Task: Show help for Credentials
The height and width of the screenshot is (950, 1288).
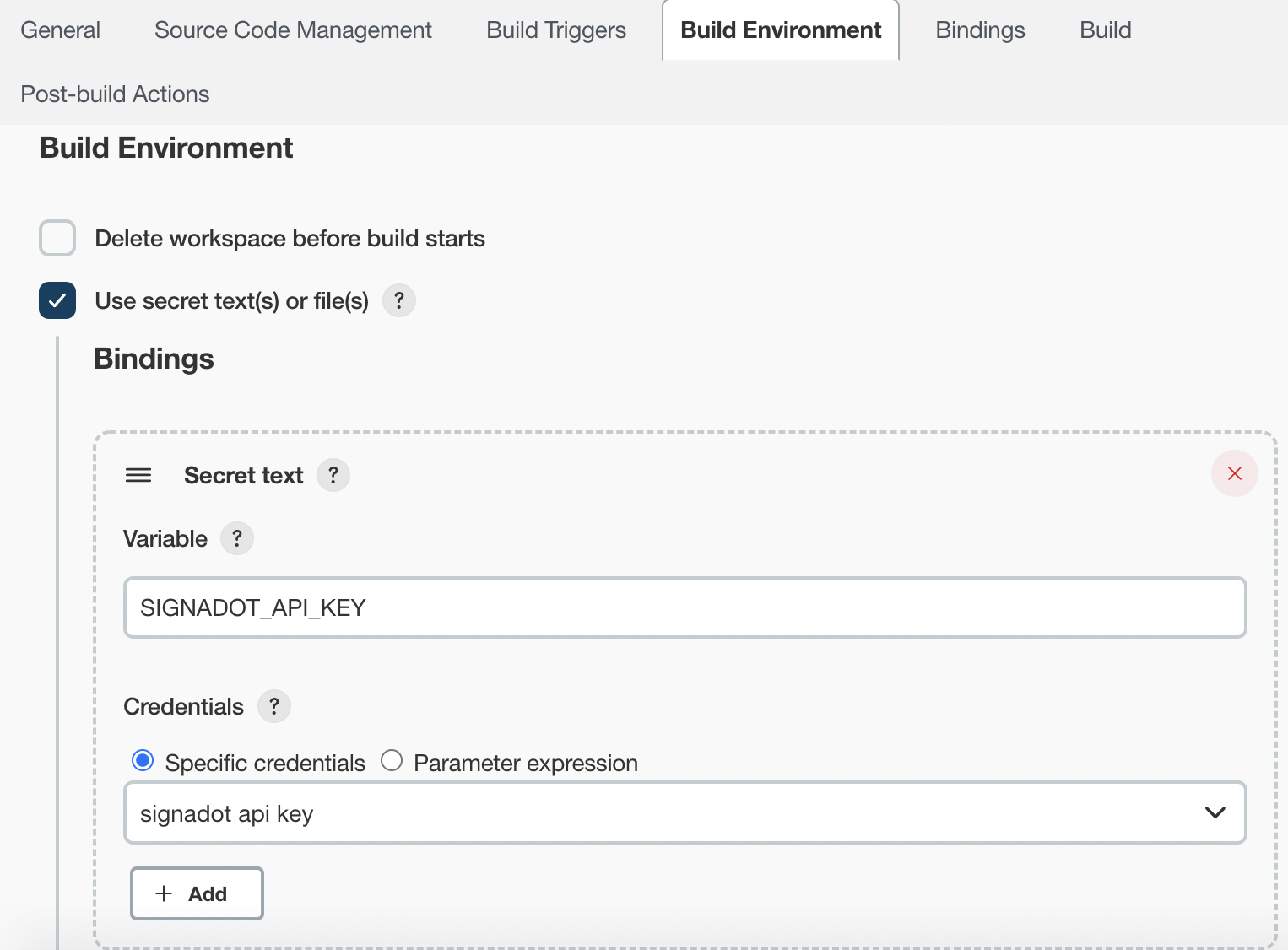Action: tap(274, 706)
